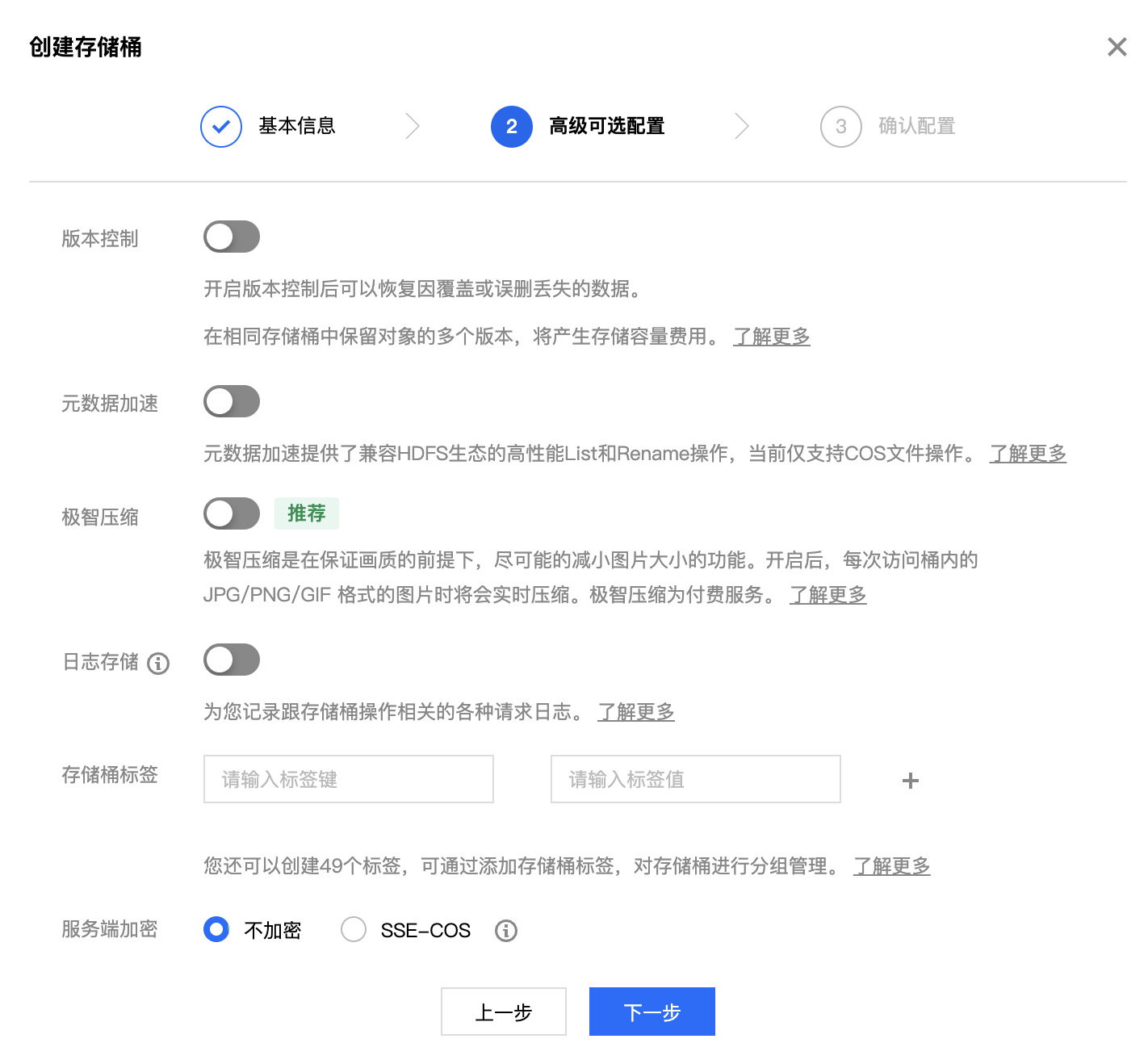Click the 极智压缩 label
Viewport: 1148px width, 1064px height.
tap(100, 517)
